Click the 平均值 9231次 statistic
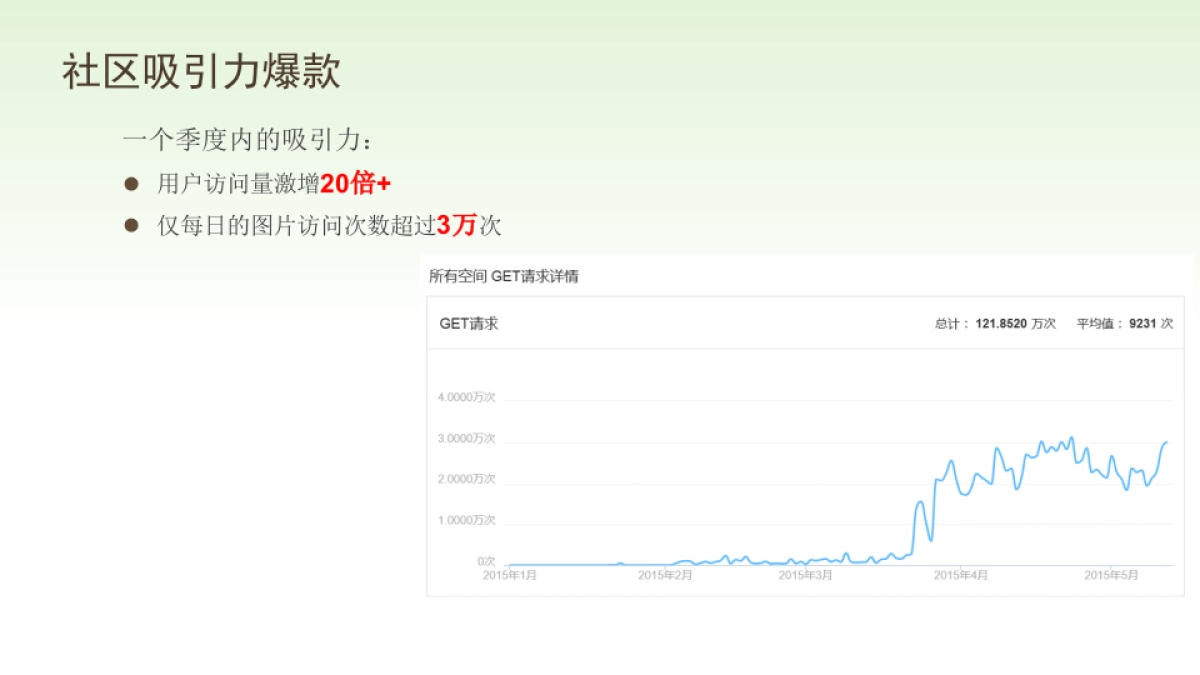Screen dimensions: 1200x675 [1124, 323]
